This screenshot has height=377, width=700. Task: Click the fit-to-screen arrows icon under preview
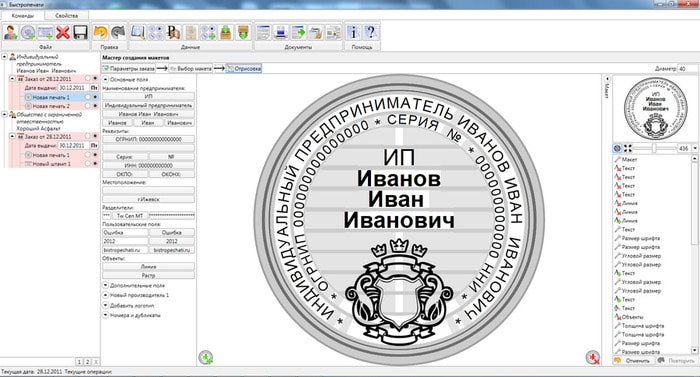point(628,148)
